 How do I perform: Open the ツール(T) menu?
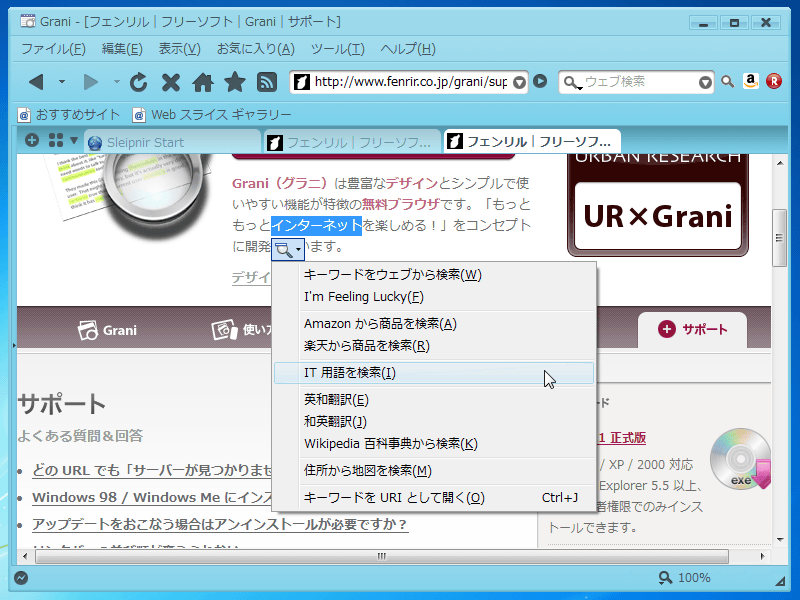[338, 49]
